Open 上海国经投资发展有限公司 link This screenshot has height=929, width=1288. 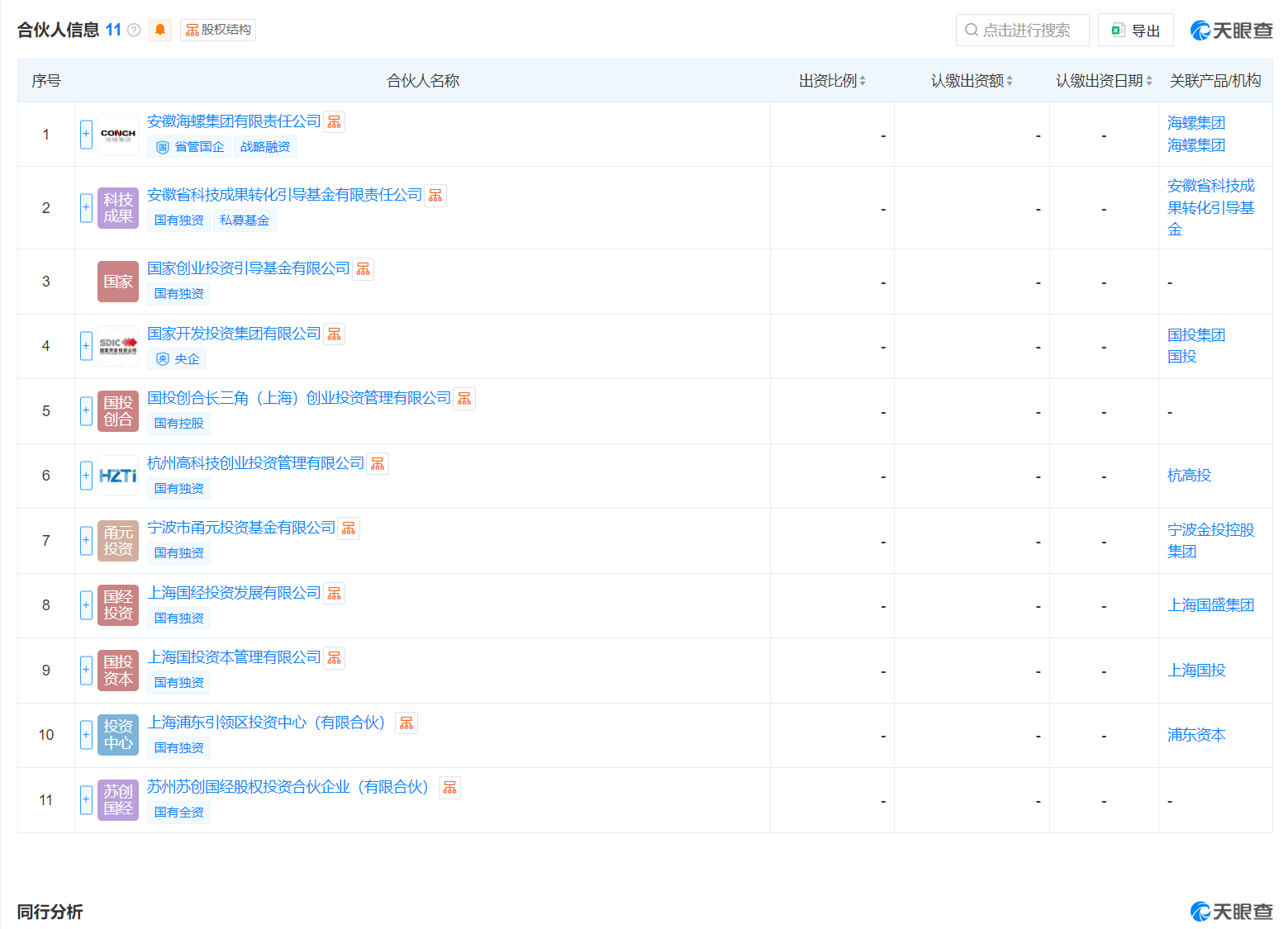pyautogui.click(x=234, y=593)
